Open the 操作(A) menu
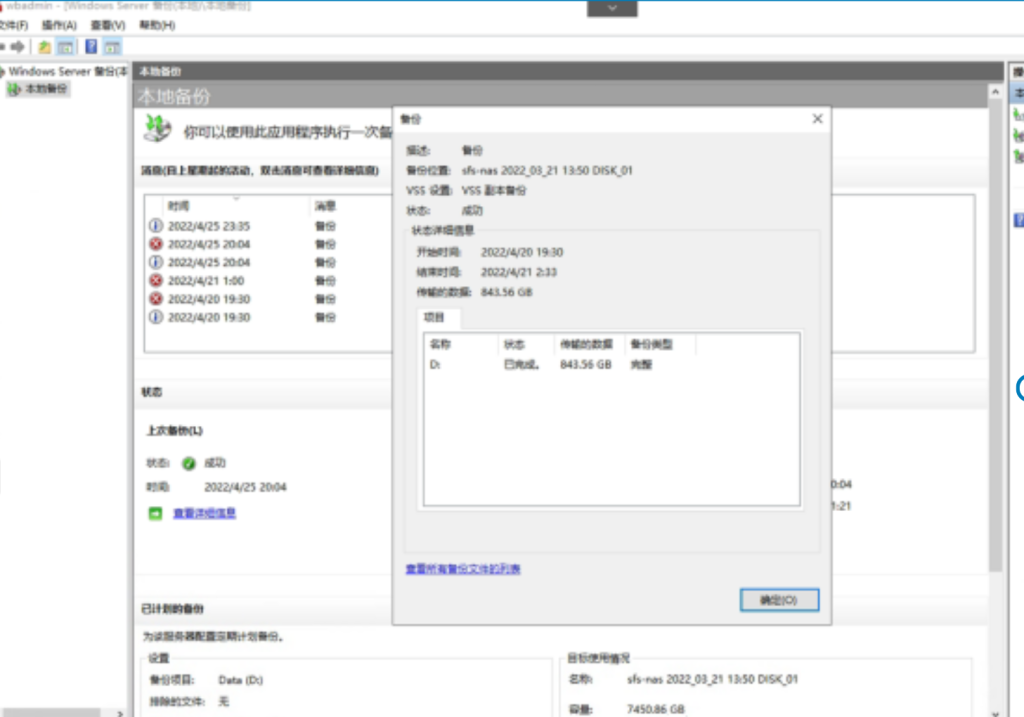1024x717 pixels. click(x=58, y=25)
